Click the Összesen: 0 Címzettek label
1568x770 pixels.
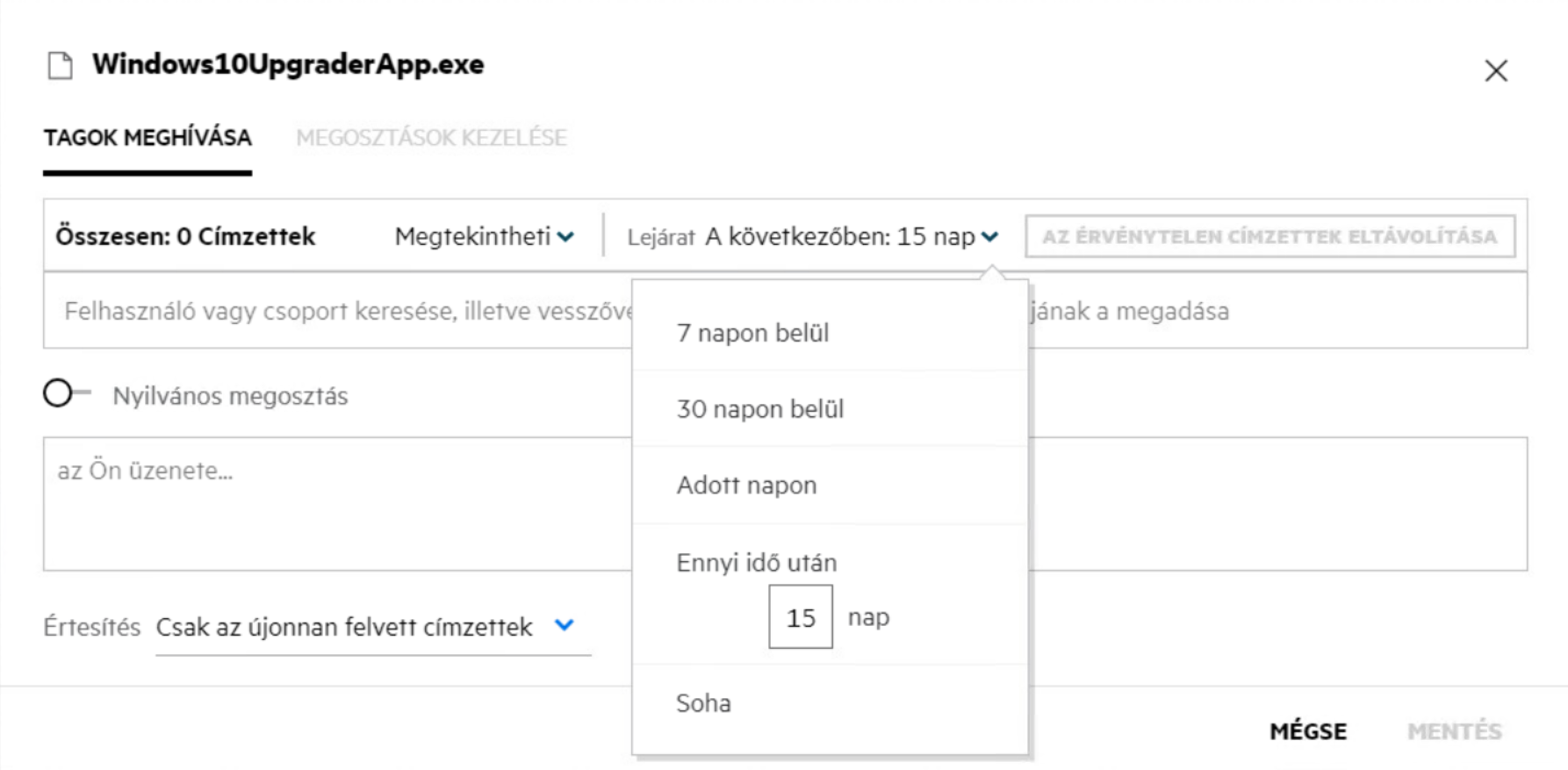[x=185, y=236]
